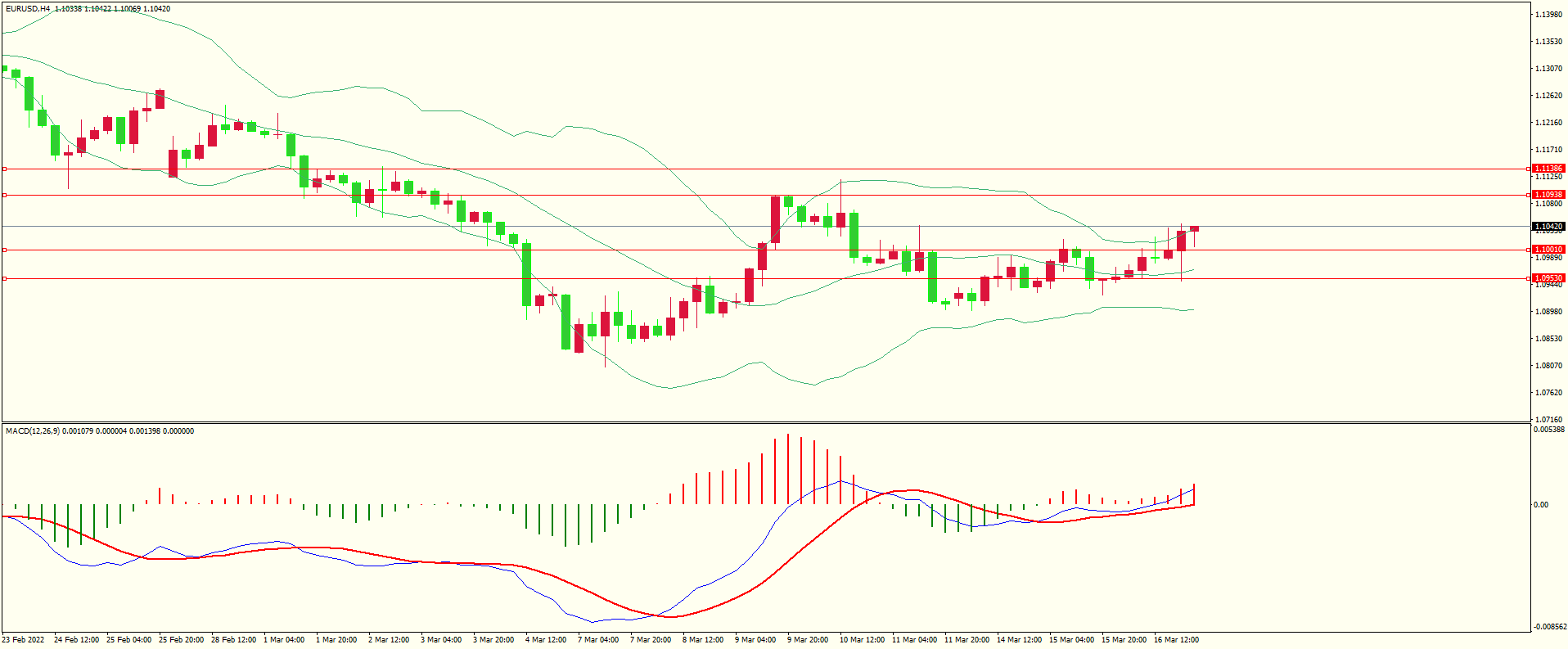Image resolution: width=1568 pixels, height=649 pixels.
Task: Click the 1.07160 price scale value
Action: click(x=1548, y=419)
